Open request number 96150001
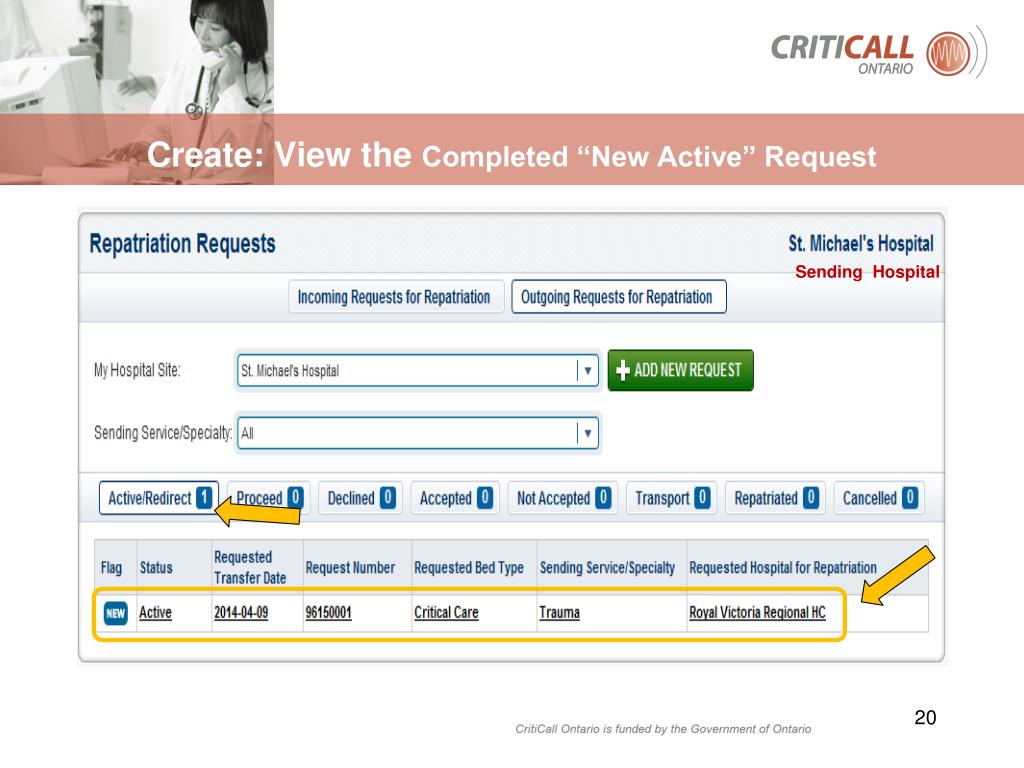Image resolution: width=1024 pixels, height=768 pixels. coord(328,613)
